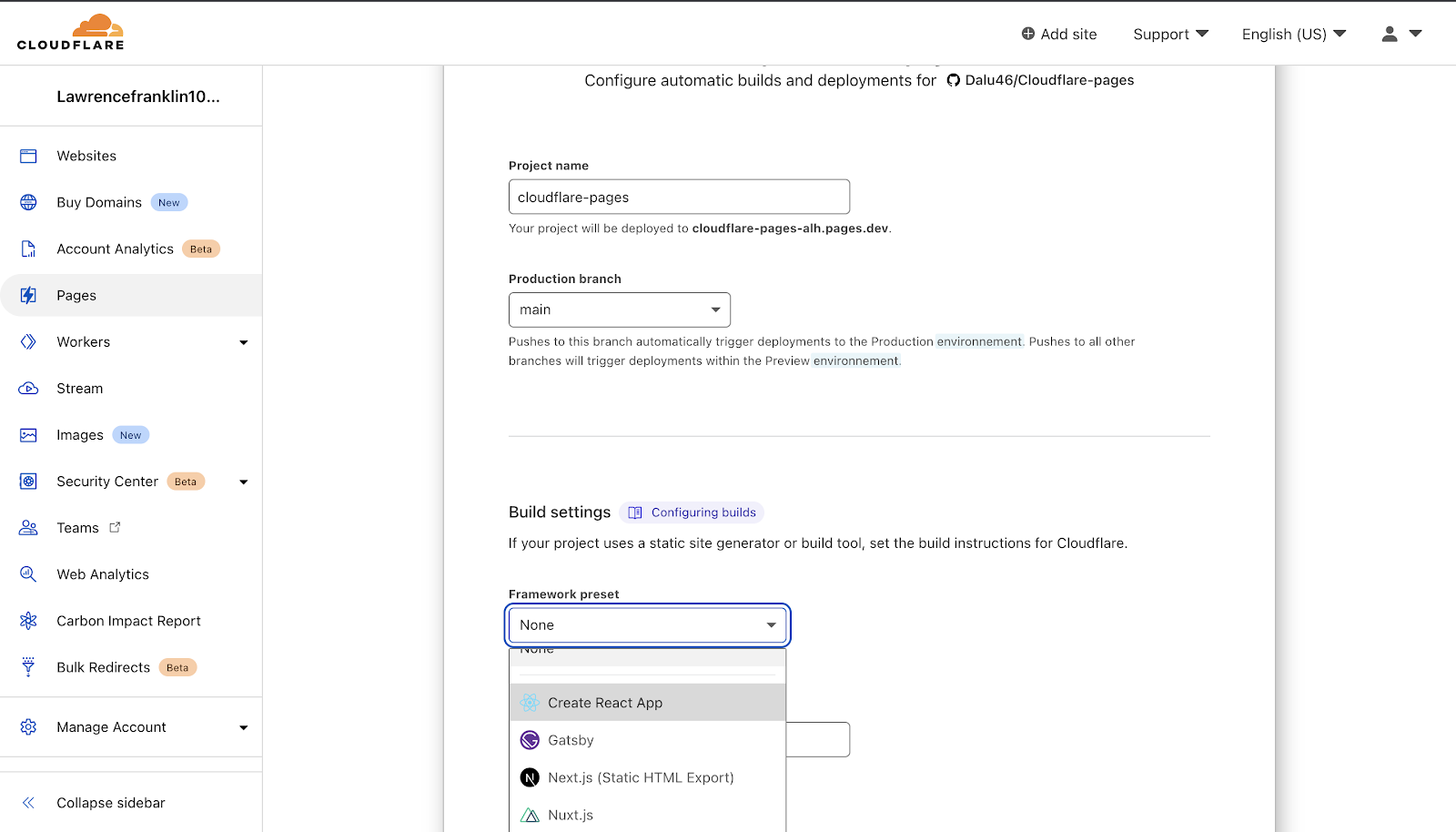Click the Images picture icon
The height and width of the screenshot is (832, 1456).
click(x=28, y=435)
